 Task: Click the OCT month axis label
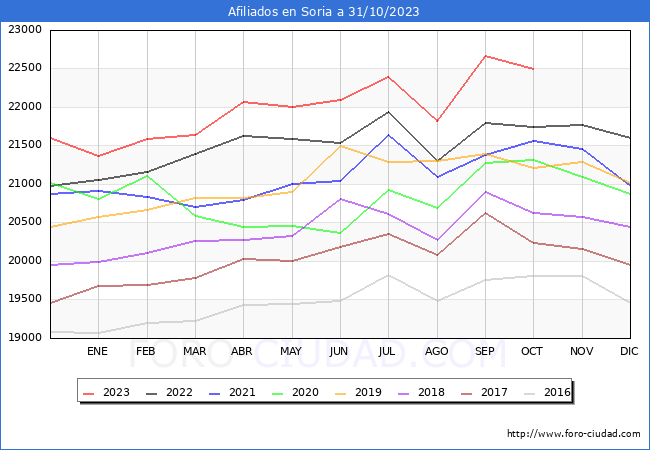[532, 351]
